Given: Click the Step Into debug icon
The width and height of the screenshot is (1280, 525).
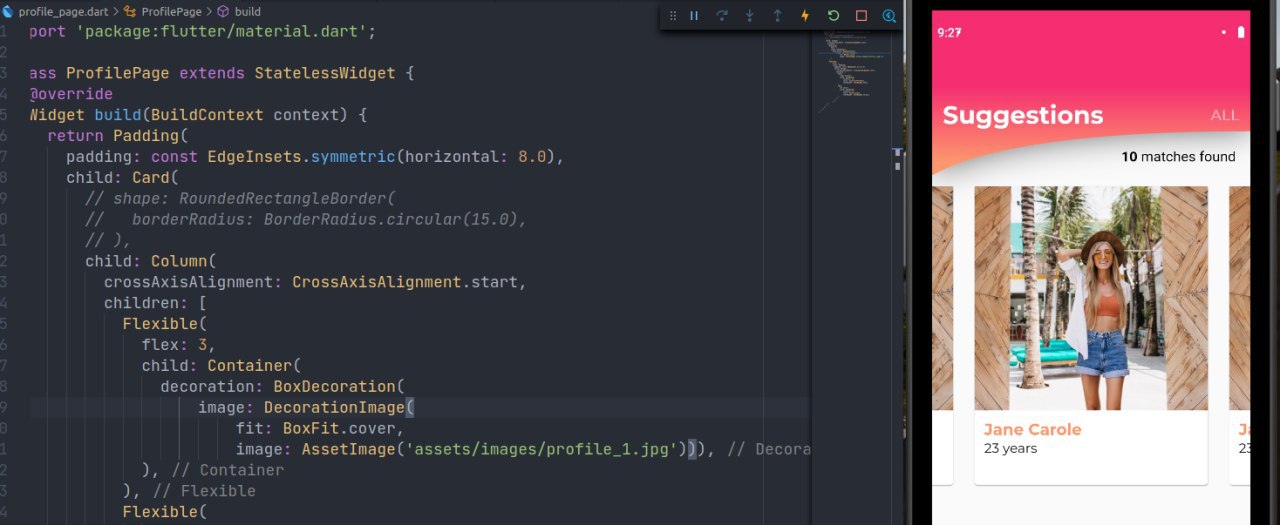Looking at the screenshot, I should coord(750,16).
